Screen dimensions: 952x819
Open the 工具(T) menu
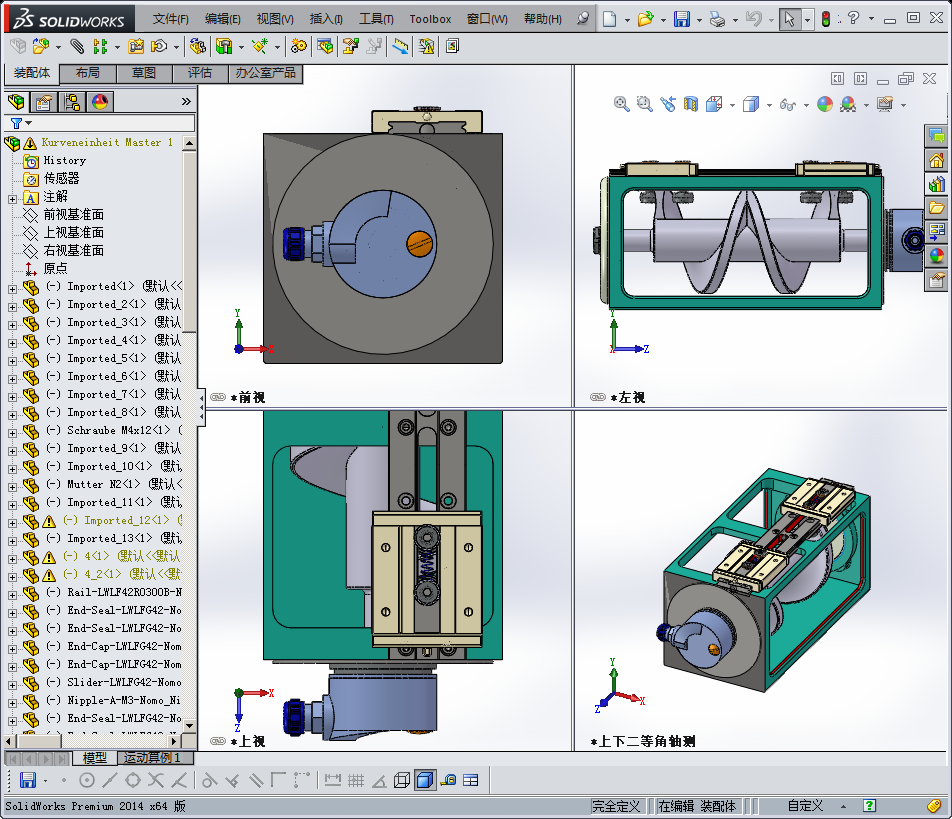pyautogui.click(x=376, y=19)
